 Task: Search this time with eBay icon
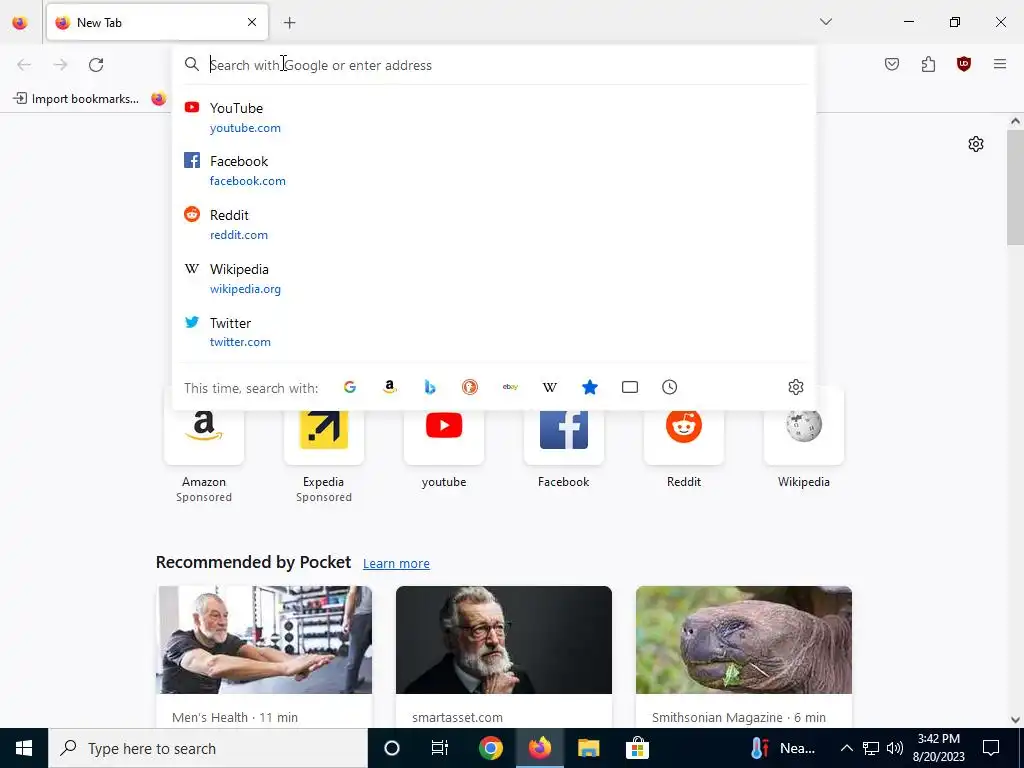(510, 387)
